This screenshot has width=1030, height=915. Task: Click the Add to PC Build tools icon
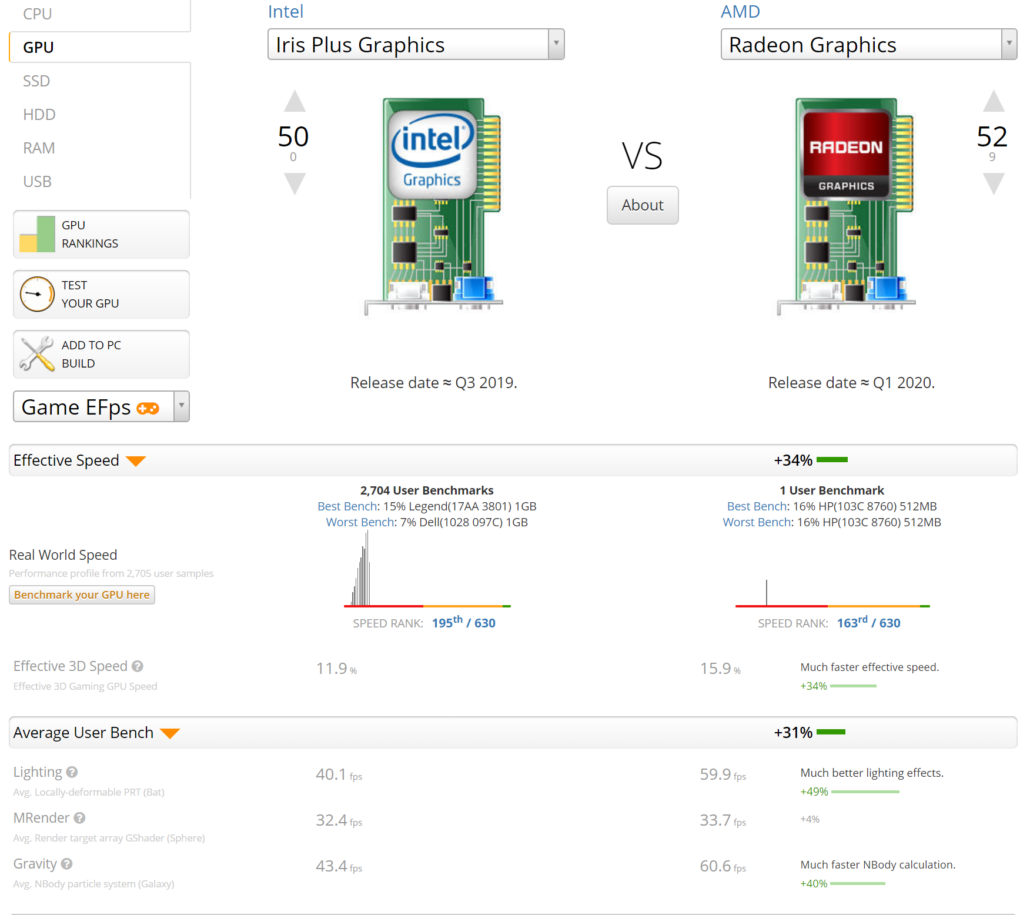[x=37, y=354]
